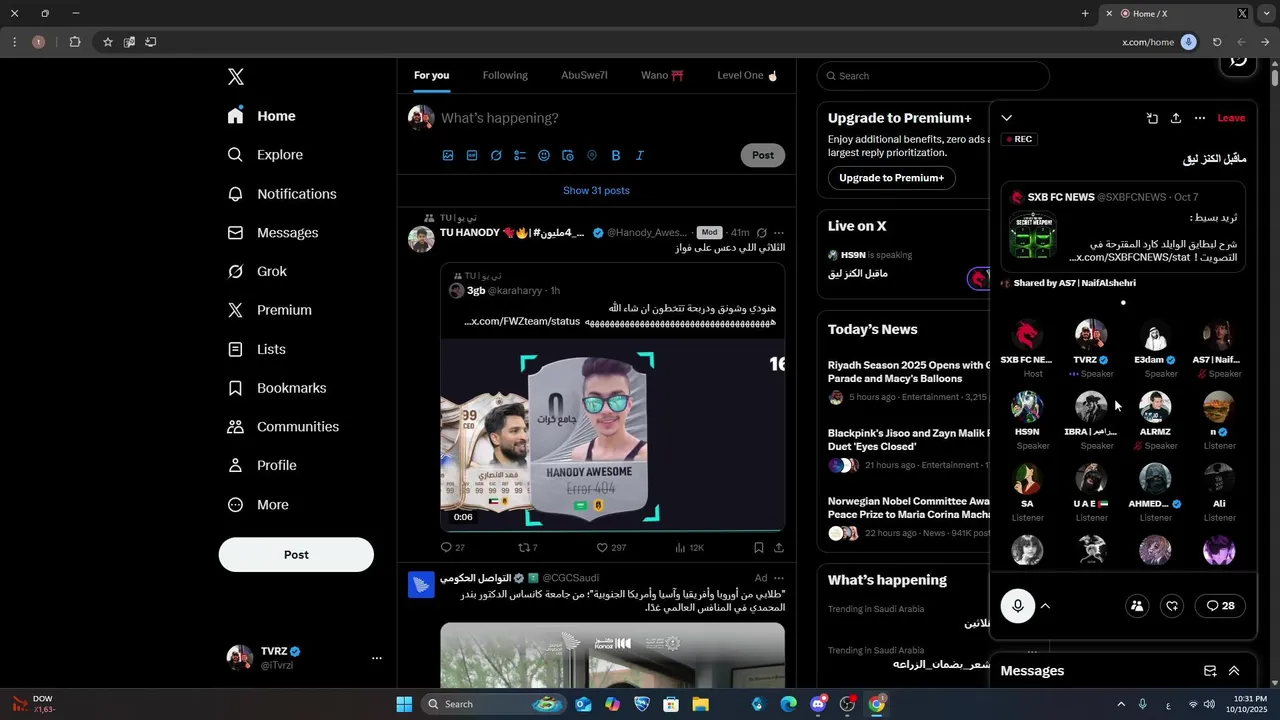Add media image to the new post
This screenshot has height=720, width=1280.
448,156
